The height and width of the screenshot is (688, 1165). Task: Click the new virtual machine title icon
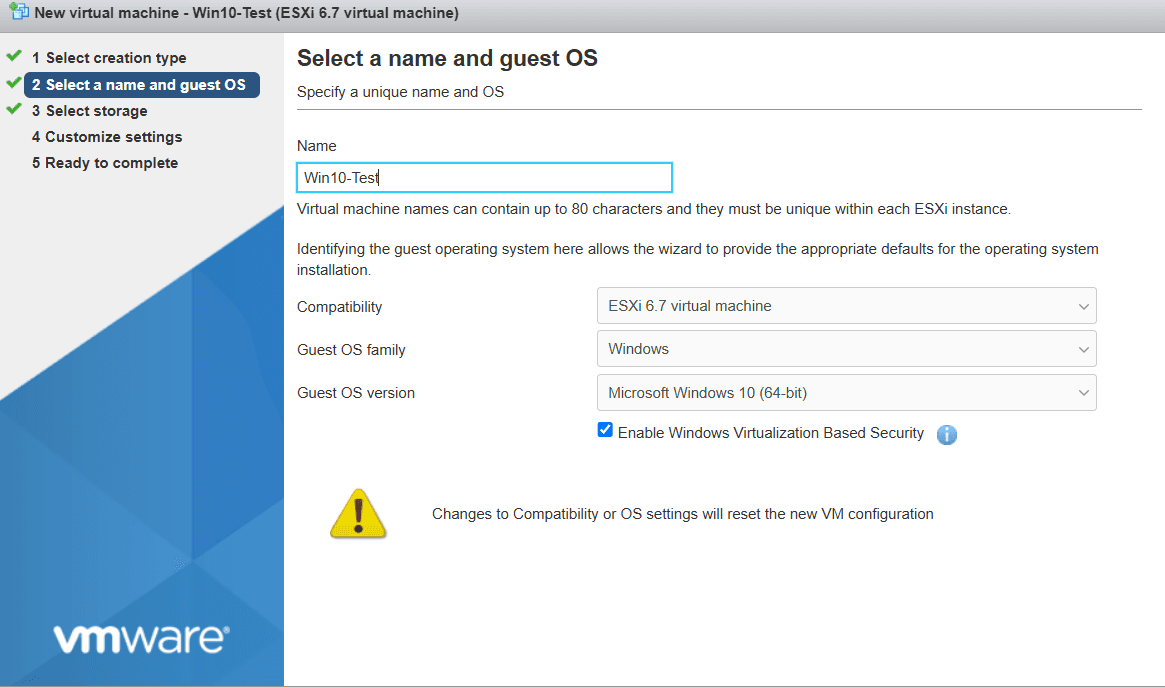tap(19, 12)
